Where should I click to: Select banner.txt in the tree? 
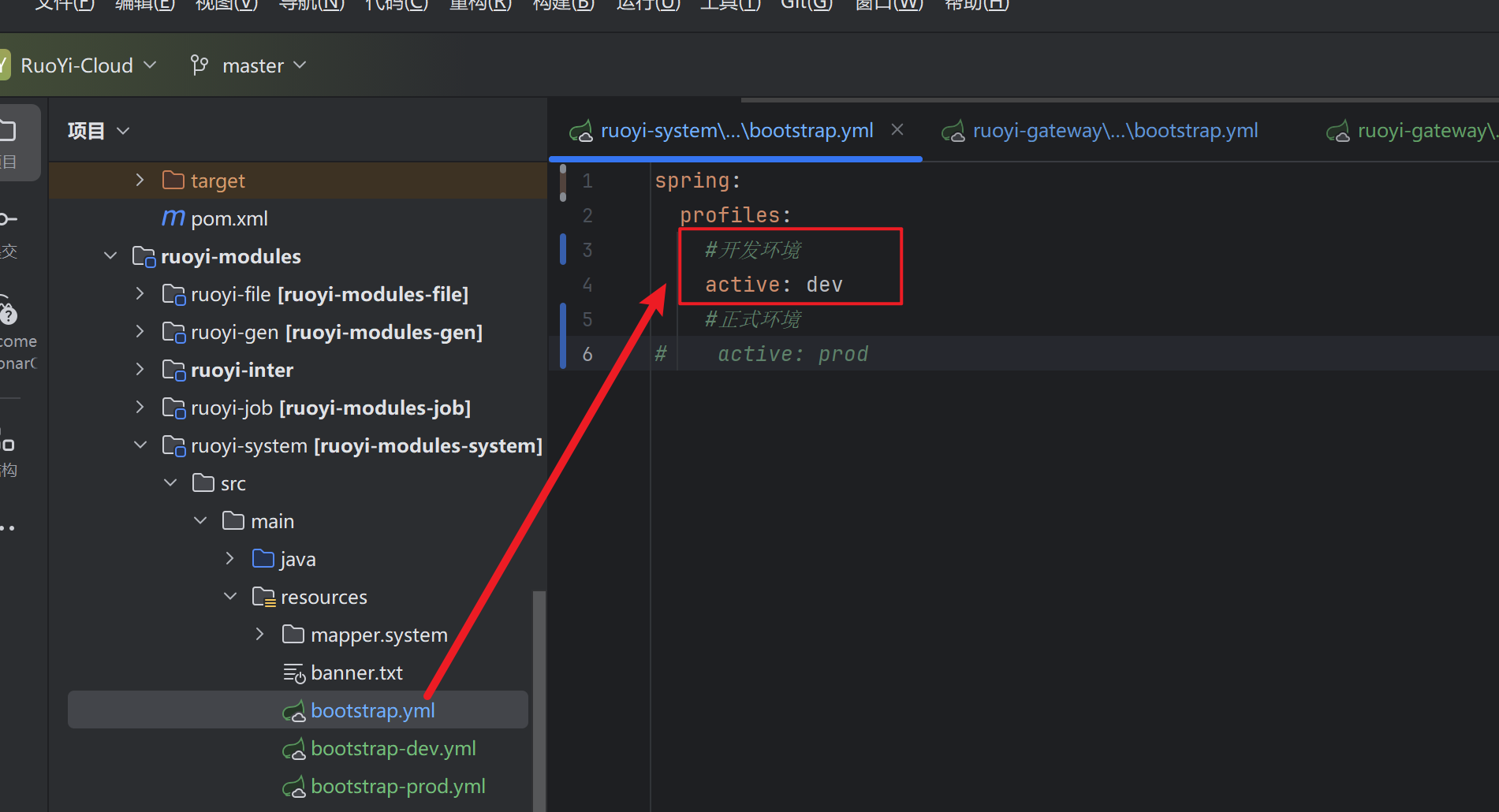(x=356, y=672)
